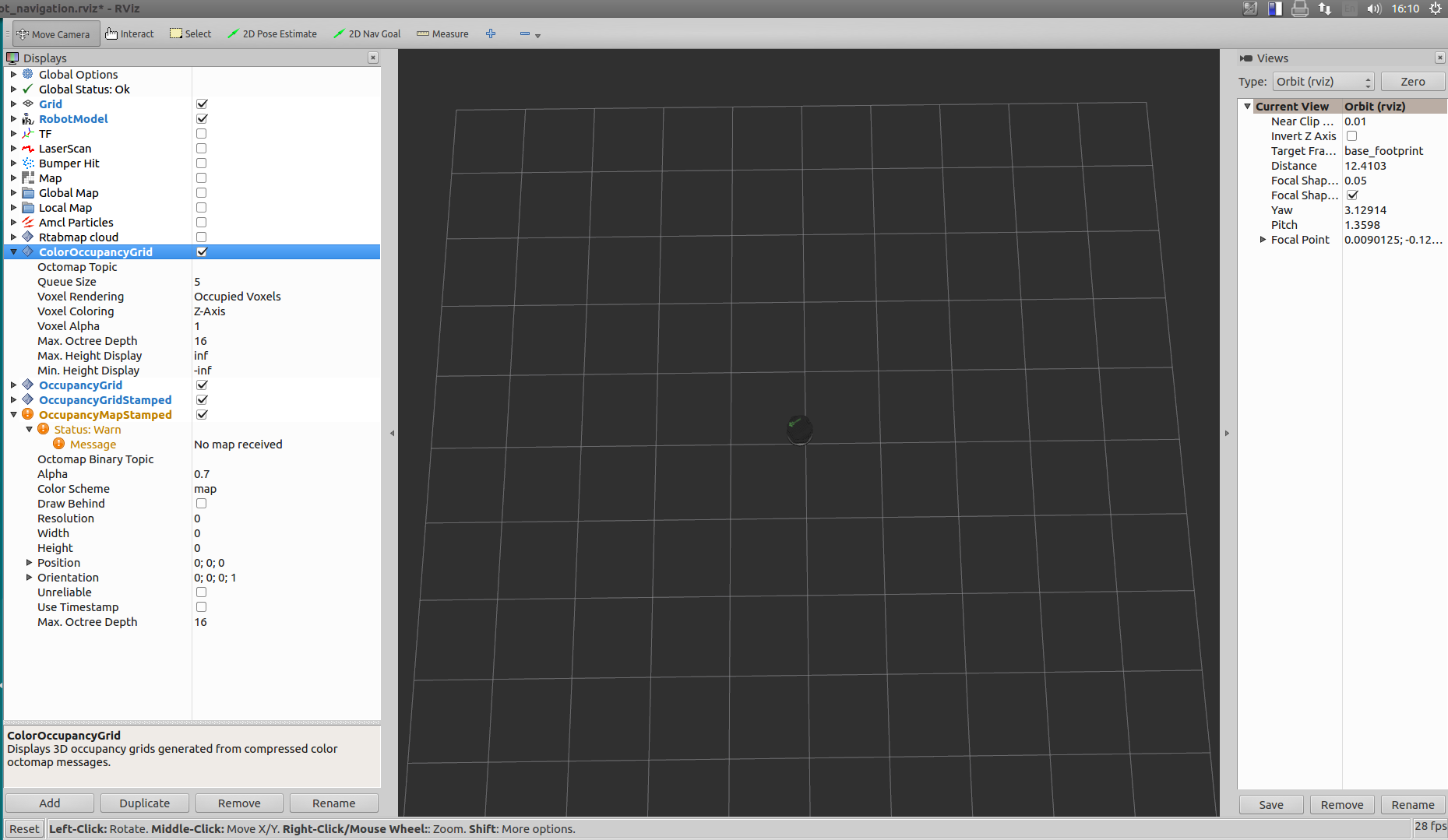Collapse the ColorOccupancyGrid display properties

click(x=13, y=251)
